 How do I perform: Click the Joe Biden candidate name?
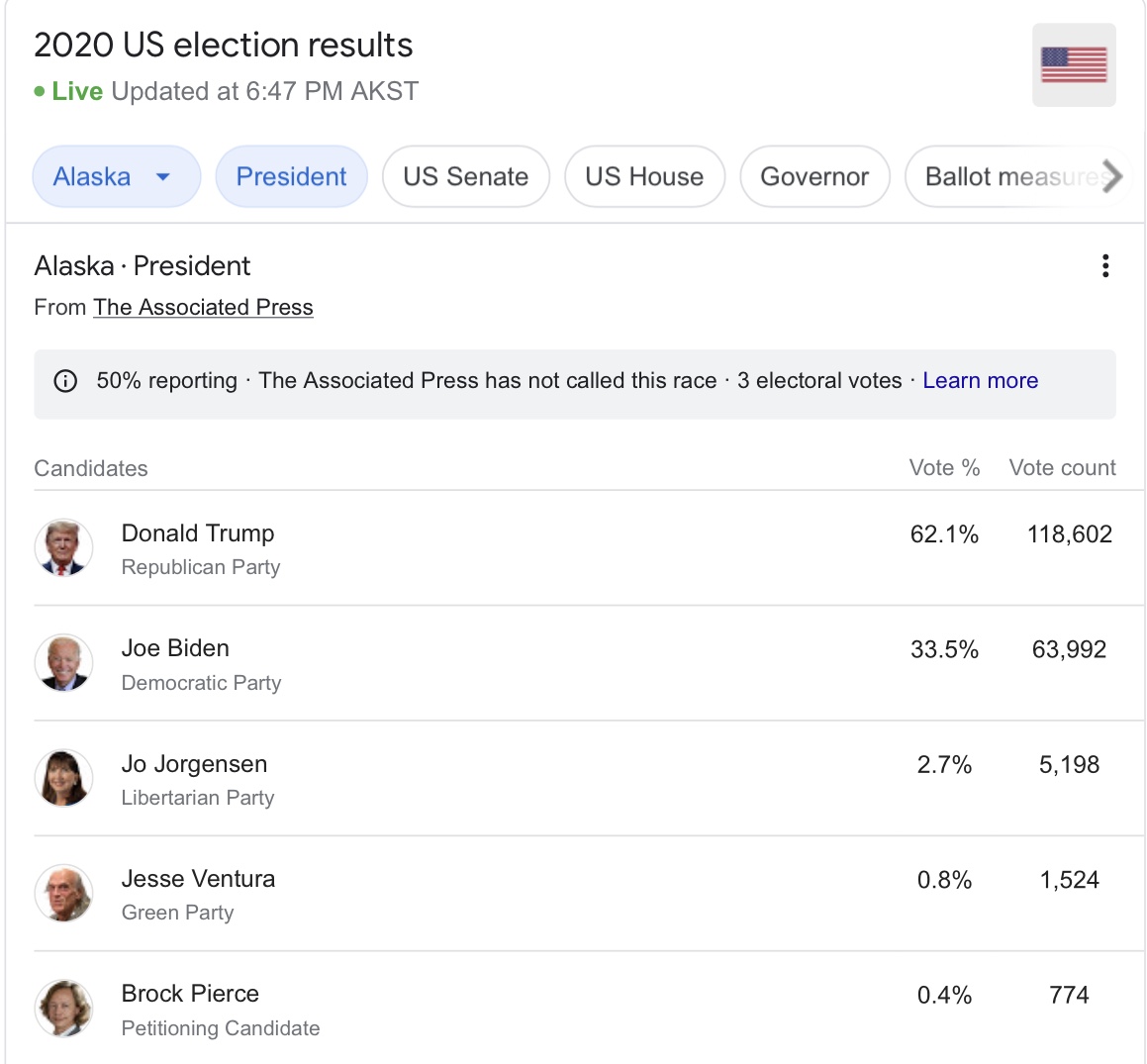(x=175, y=648)
